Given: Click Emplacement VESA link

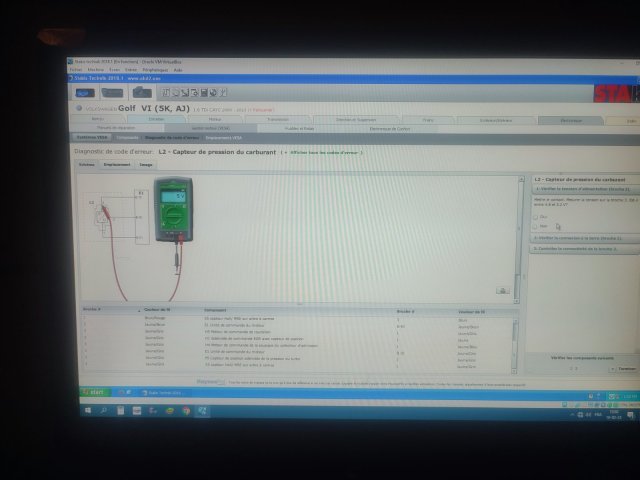Looking at the screenshot, I should point(223,138).
